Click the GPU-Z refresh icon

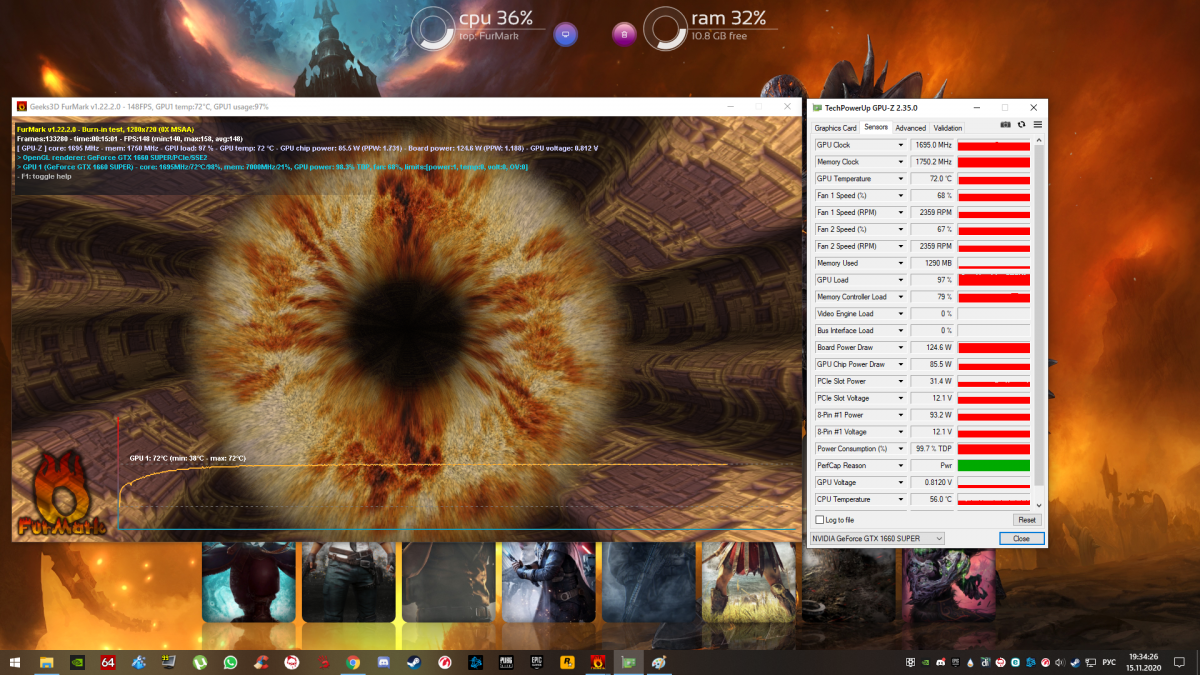click(1021, 125)
